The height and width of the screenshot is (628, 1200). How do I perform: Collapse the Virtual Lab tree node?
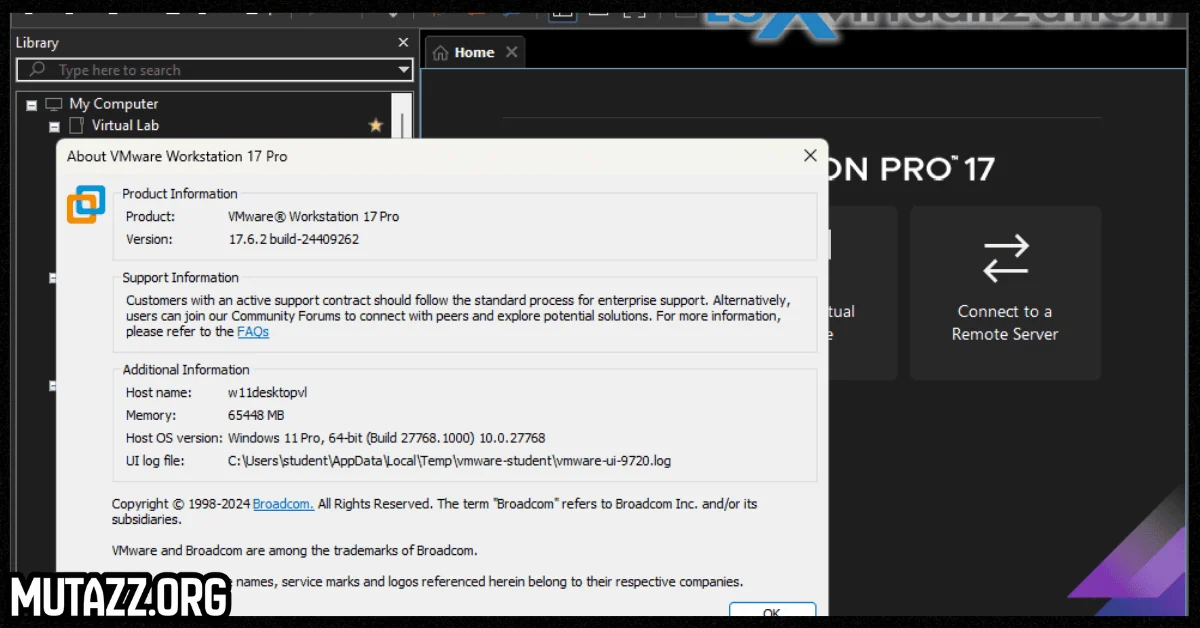click(54, 124)
